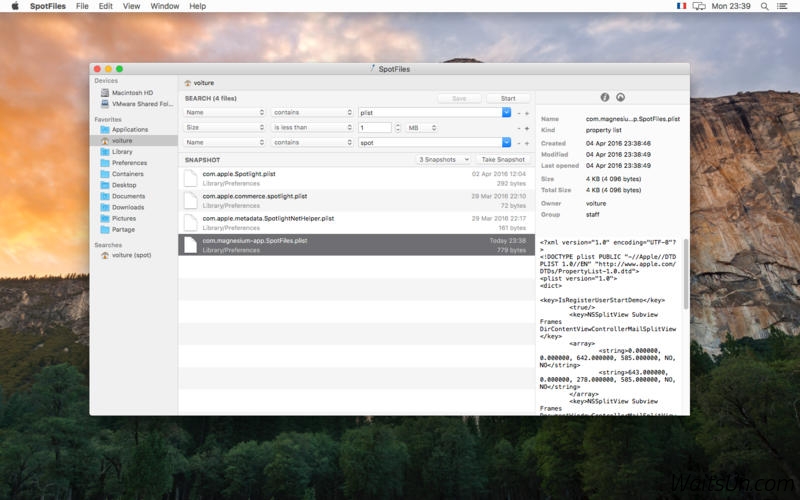Open VMware Shared Folders device

coord(137,104)
